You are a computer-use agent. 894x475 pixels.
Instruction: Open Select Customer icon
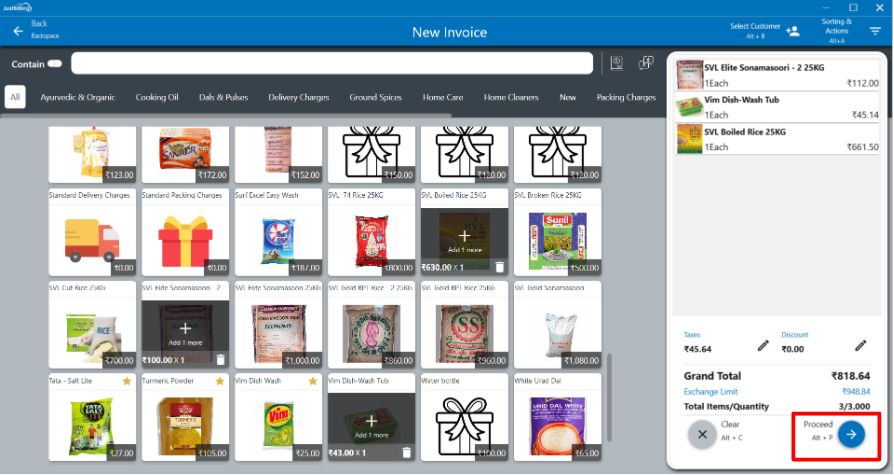pyautogui.click(x=792, y=31)
